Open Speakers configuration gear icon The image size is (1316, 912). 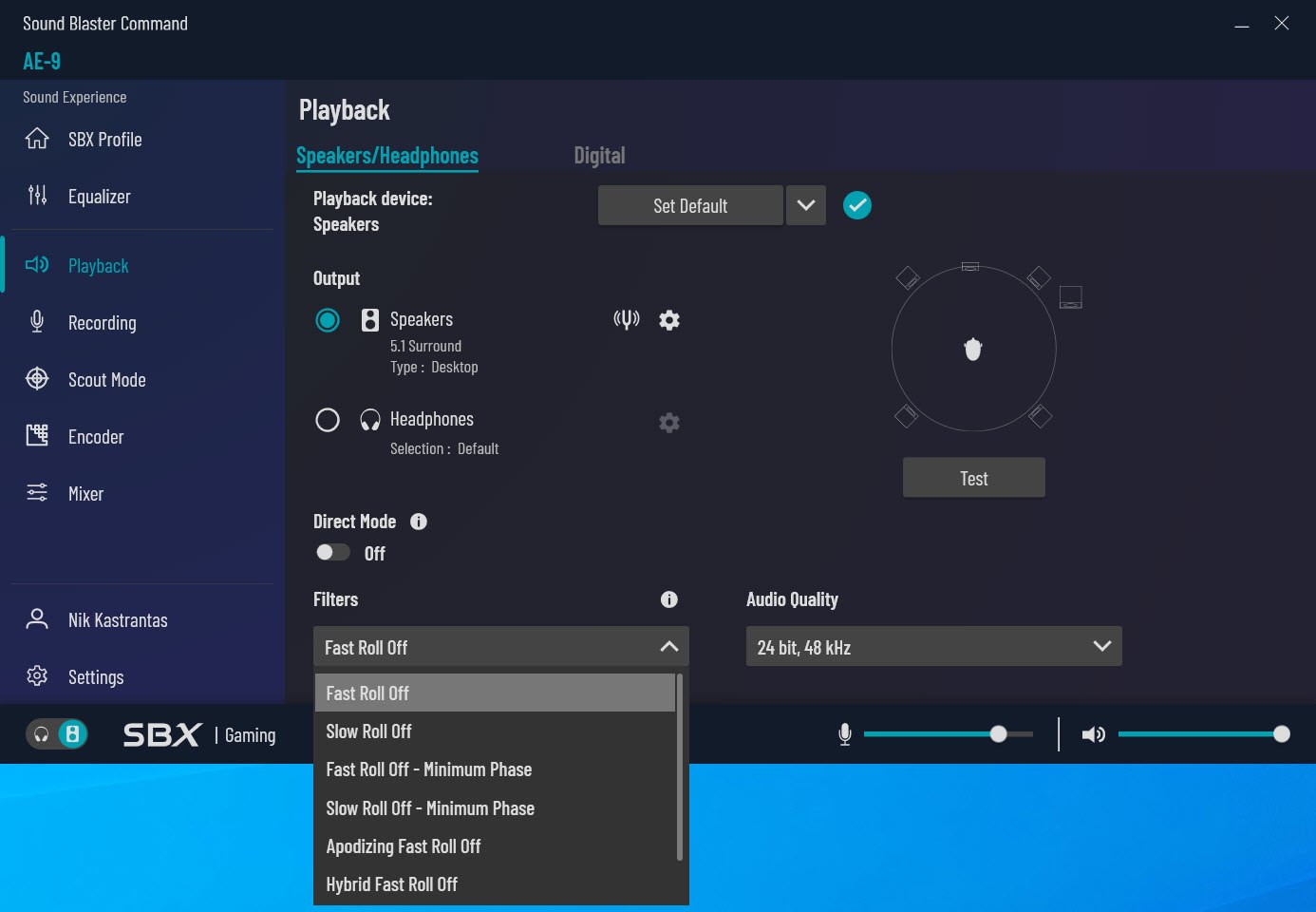point(669,320)
